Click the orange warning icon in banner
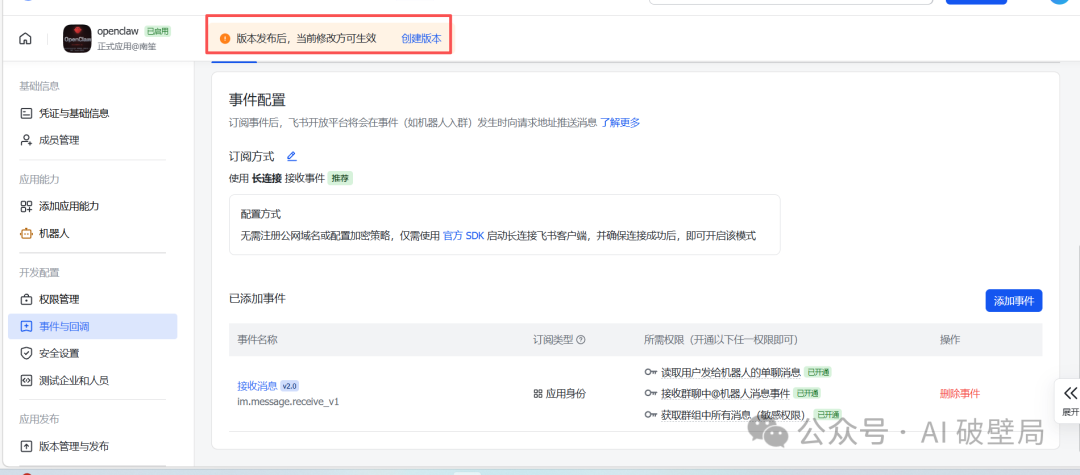The width and height of the screenshot is (1080, 475). click(225, 39)
